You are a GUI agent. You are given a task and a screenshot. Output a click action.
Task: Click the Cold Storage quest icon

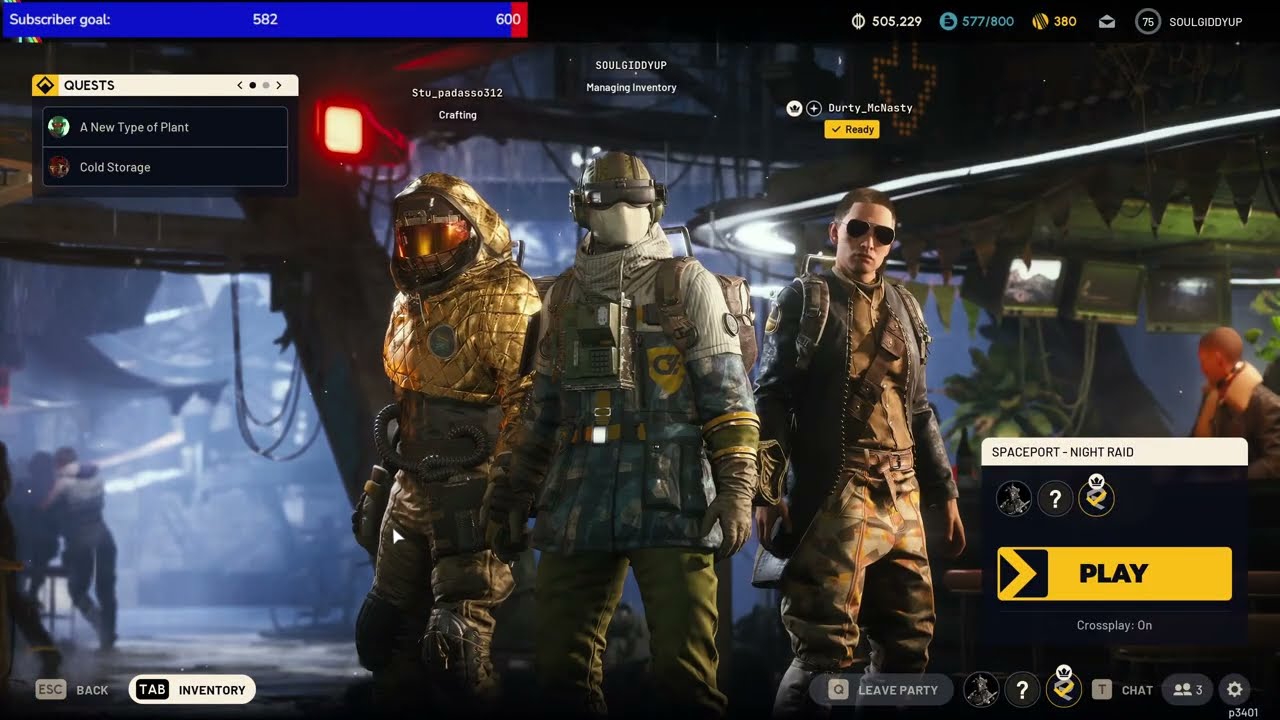[x=59, y=167]
